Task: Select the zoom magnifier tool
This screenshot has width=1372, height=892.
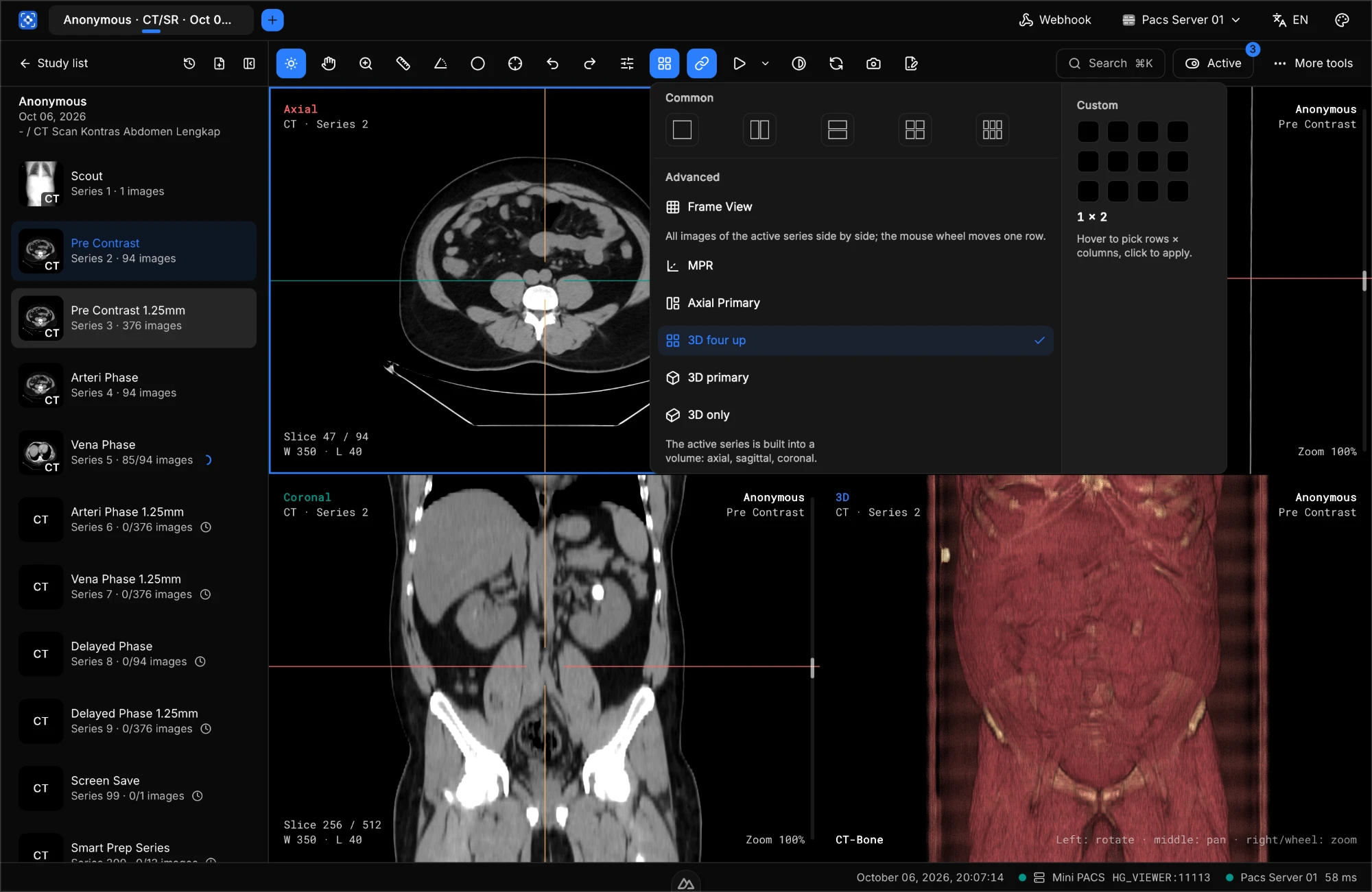Action: [x=366, y=64]
